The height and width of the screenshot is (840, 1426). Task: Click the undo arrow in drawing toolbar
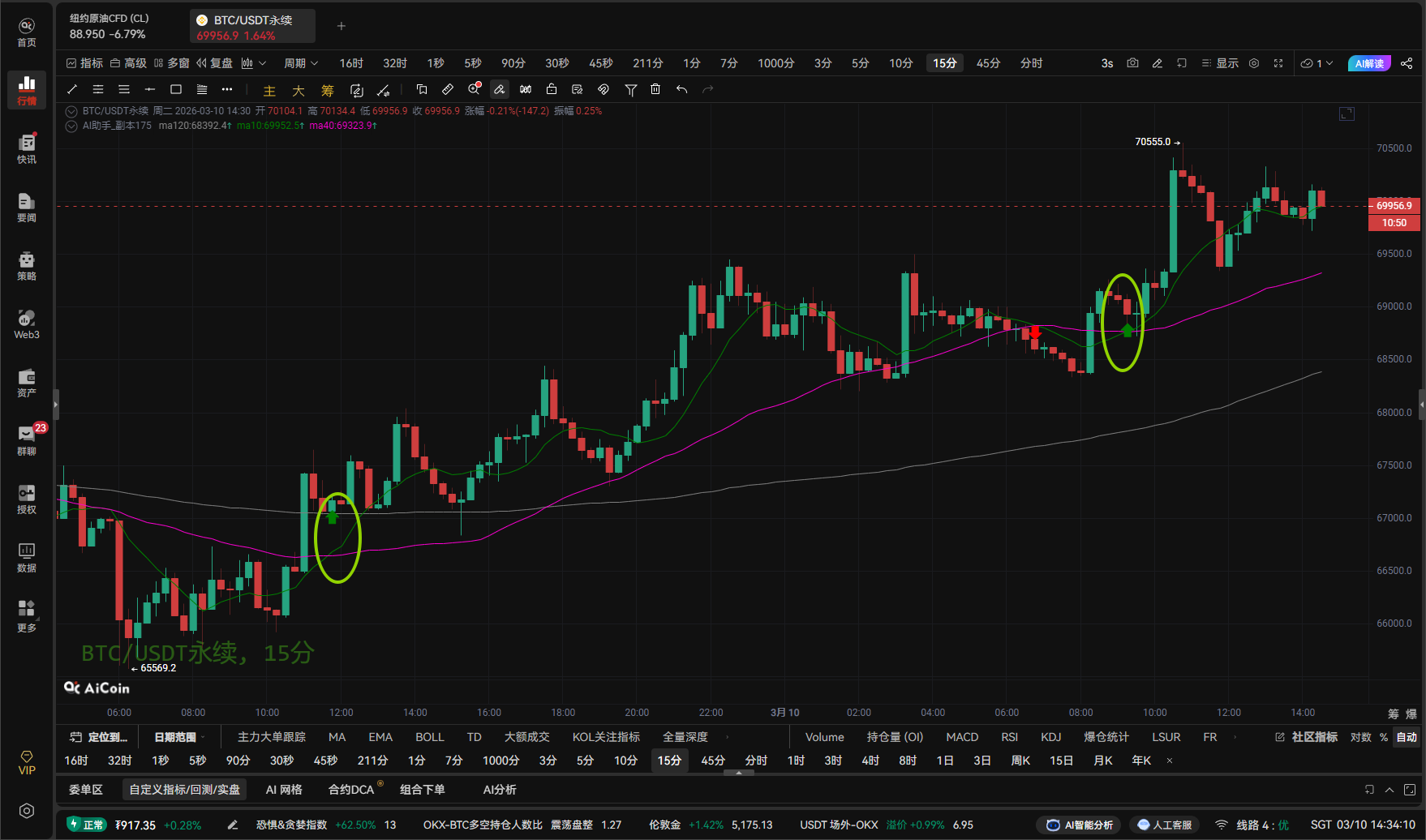point(682,89)
